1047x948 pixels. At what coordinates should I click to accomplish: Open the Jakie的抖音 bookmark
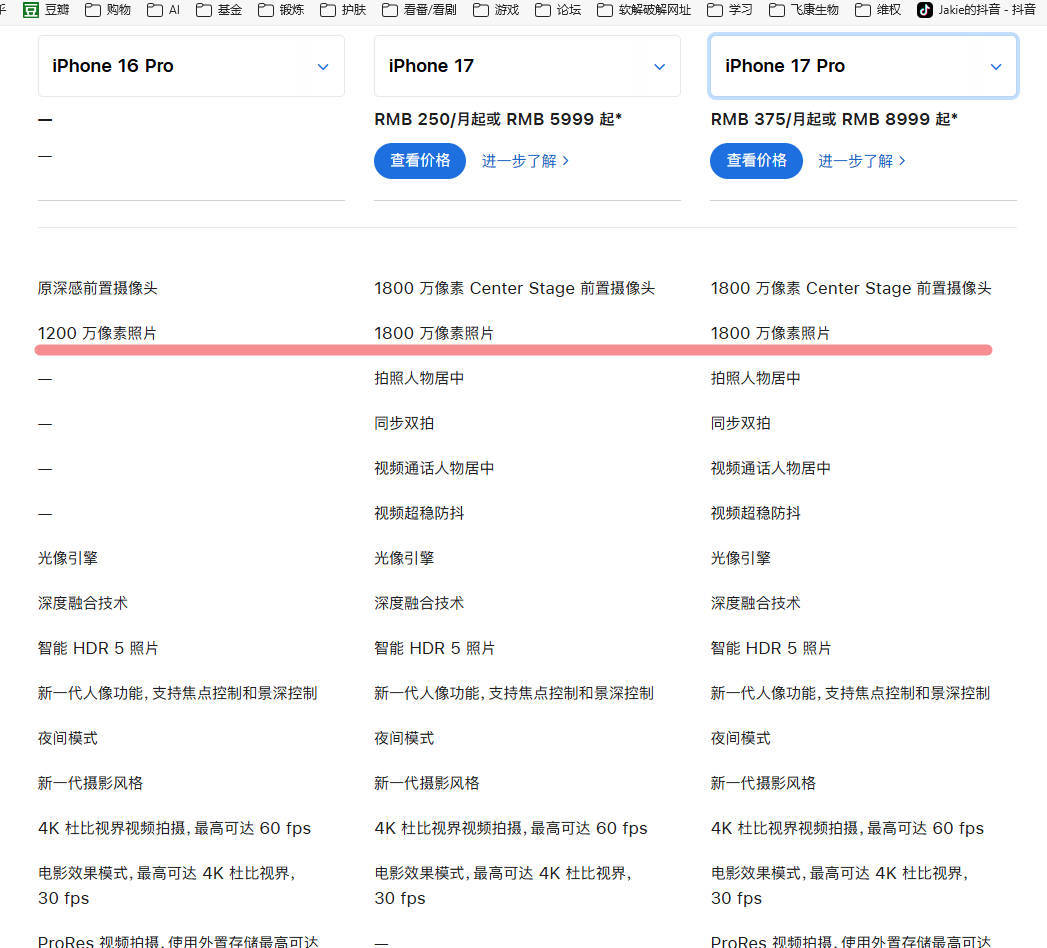tap(976, 9)
